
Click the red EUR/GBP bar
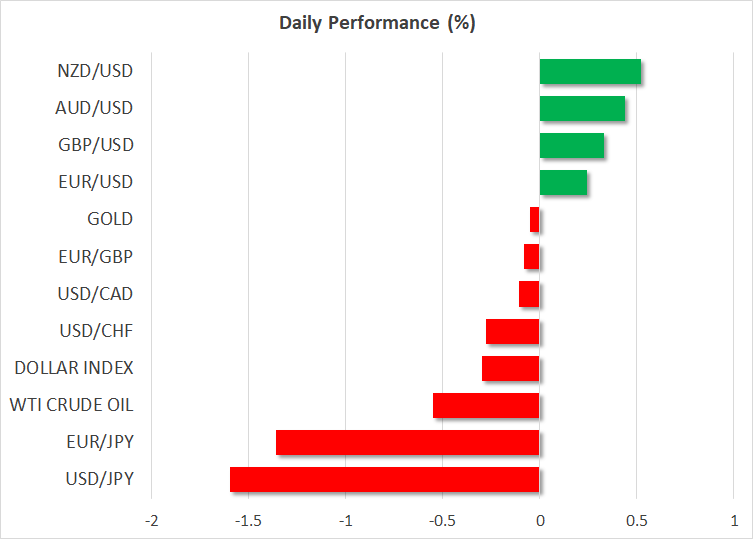pos(532,256)
